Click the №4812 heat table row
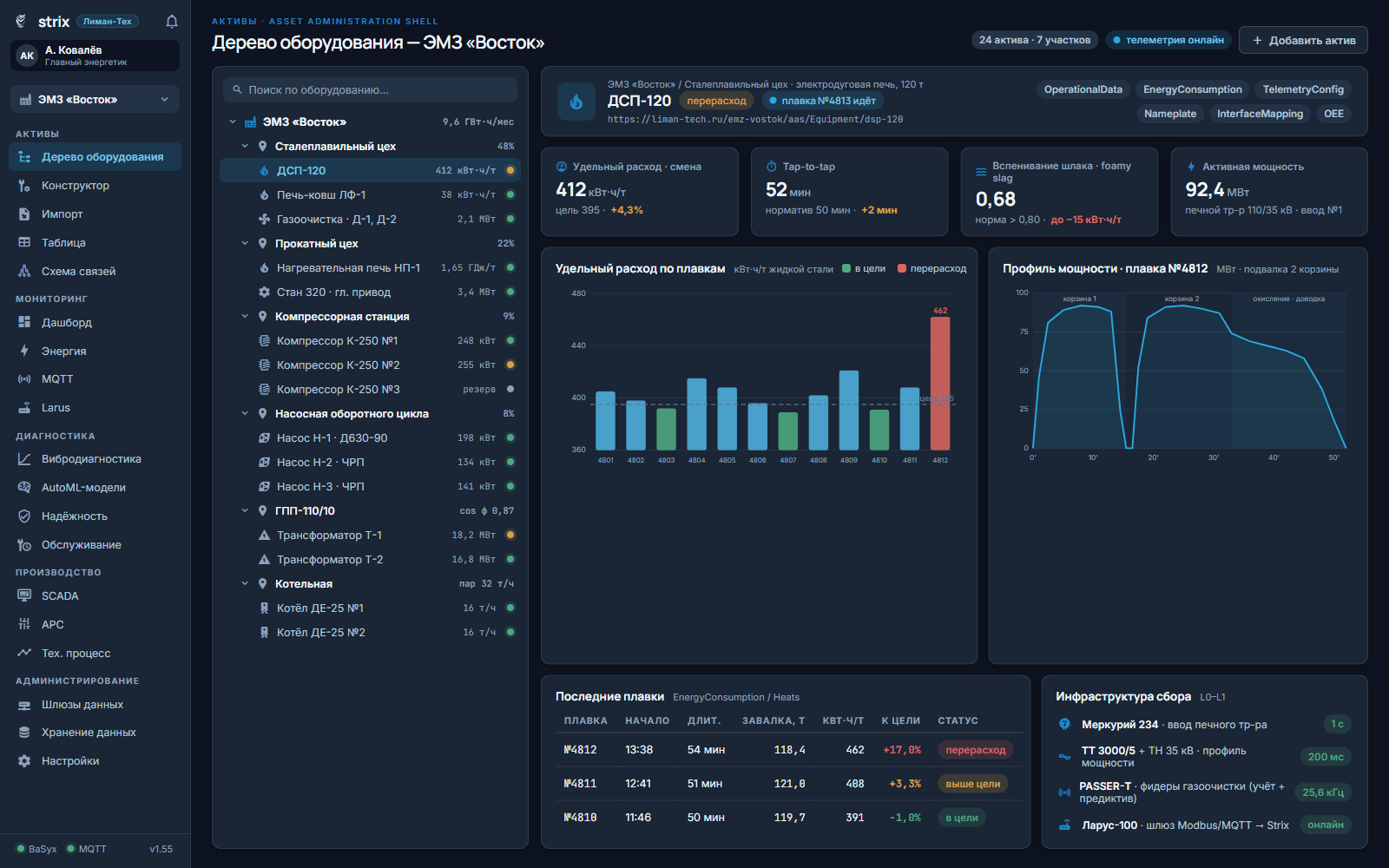Viewport: 1389px width, 868px height. (x=788, y=750)
